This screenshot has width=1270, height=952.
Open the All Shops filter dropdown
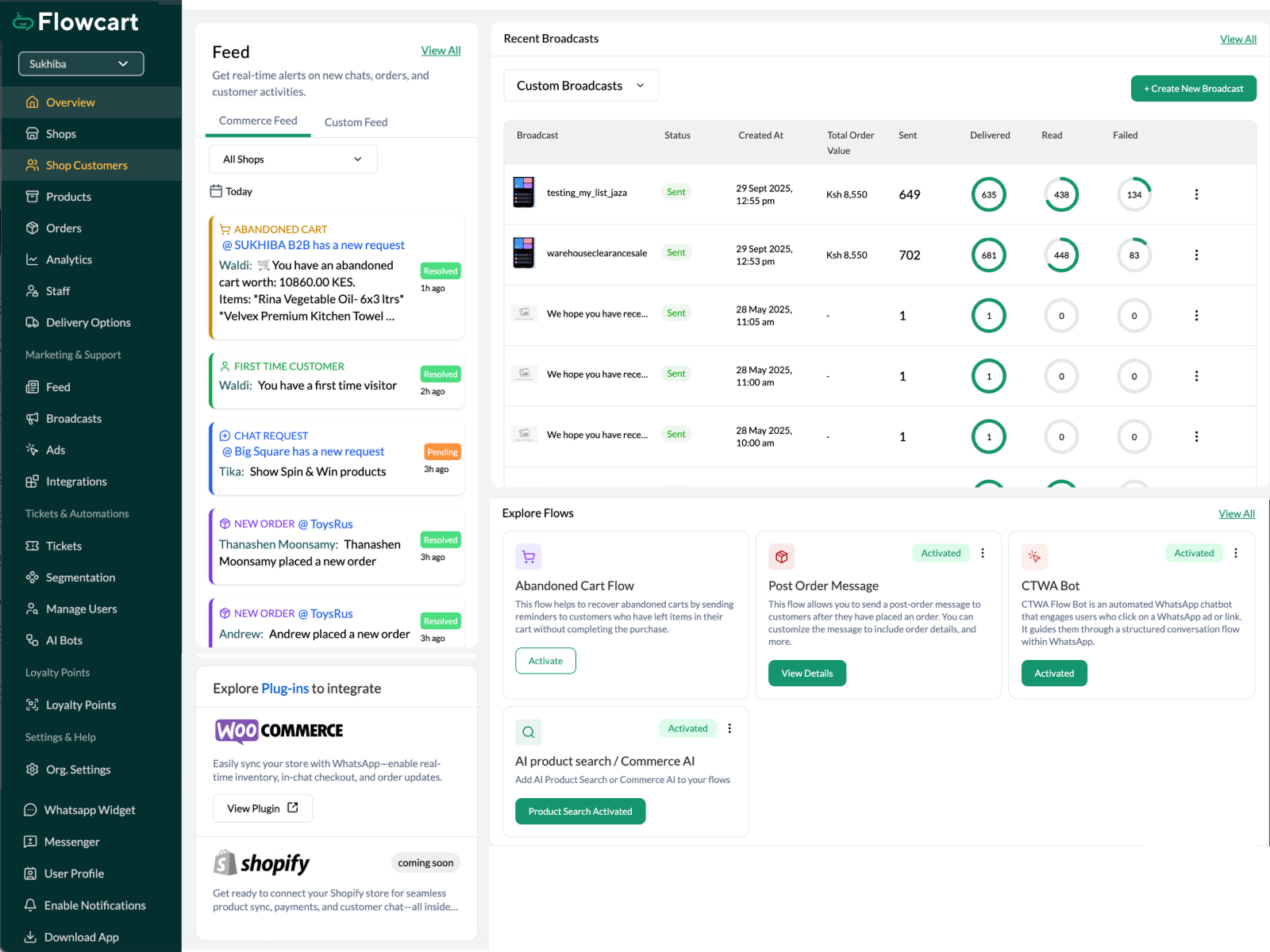[293, 159]
